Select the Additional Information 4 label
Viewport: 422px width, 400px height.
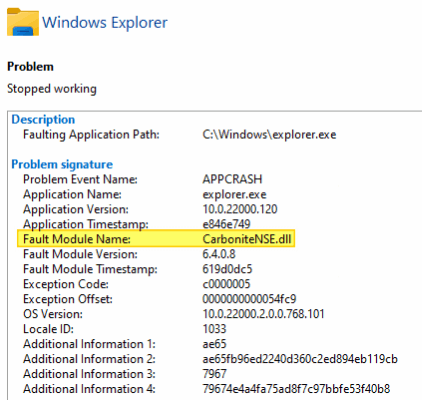point(89,389)
